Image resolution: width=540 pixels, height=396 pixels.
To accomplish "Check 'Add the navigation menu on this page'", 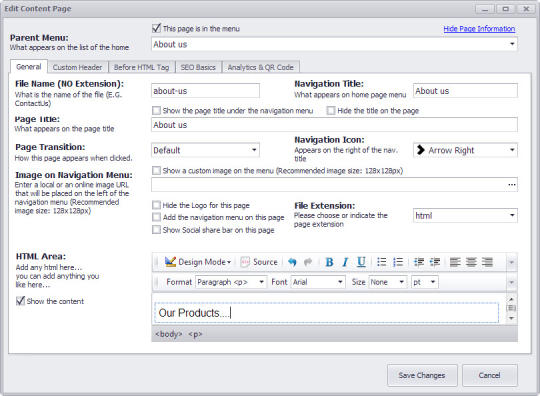I will [156, 217].
